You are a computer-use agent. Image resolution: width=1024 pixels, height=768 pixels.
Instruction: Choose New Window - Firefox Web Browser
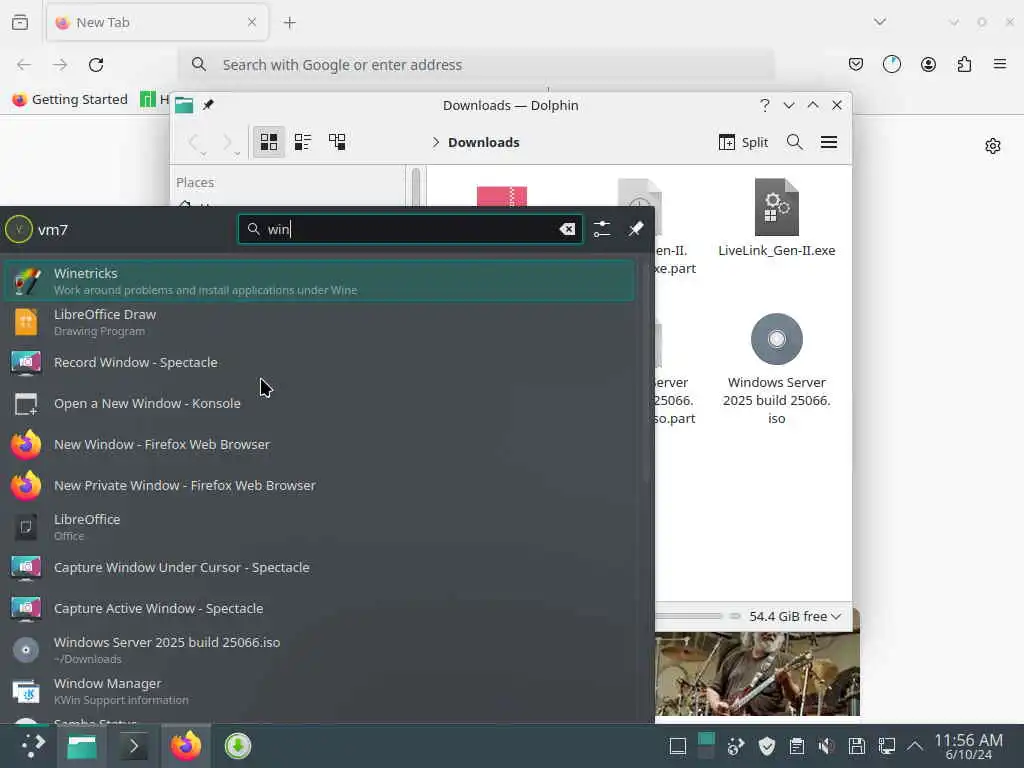tap(319, 445)
